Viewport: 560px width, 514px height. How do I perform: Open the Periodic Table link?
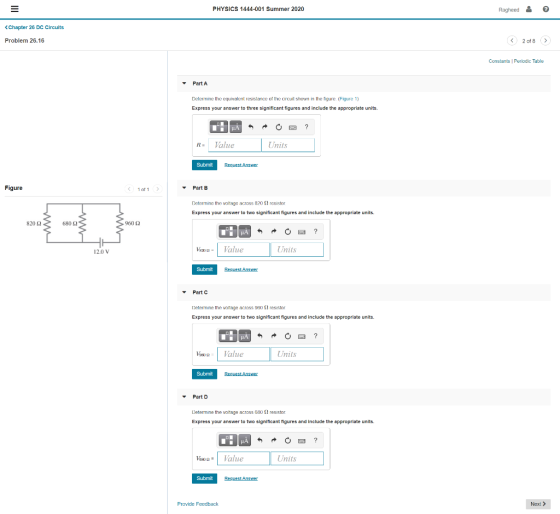point(529,61)
